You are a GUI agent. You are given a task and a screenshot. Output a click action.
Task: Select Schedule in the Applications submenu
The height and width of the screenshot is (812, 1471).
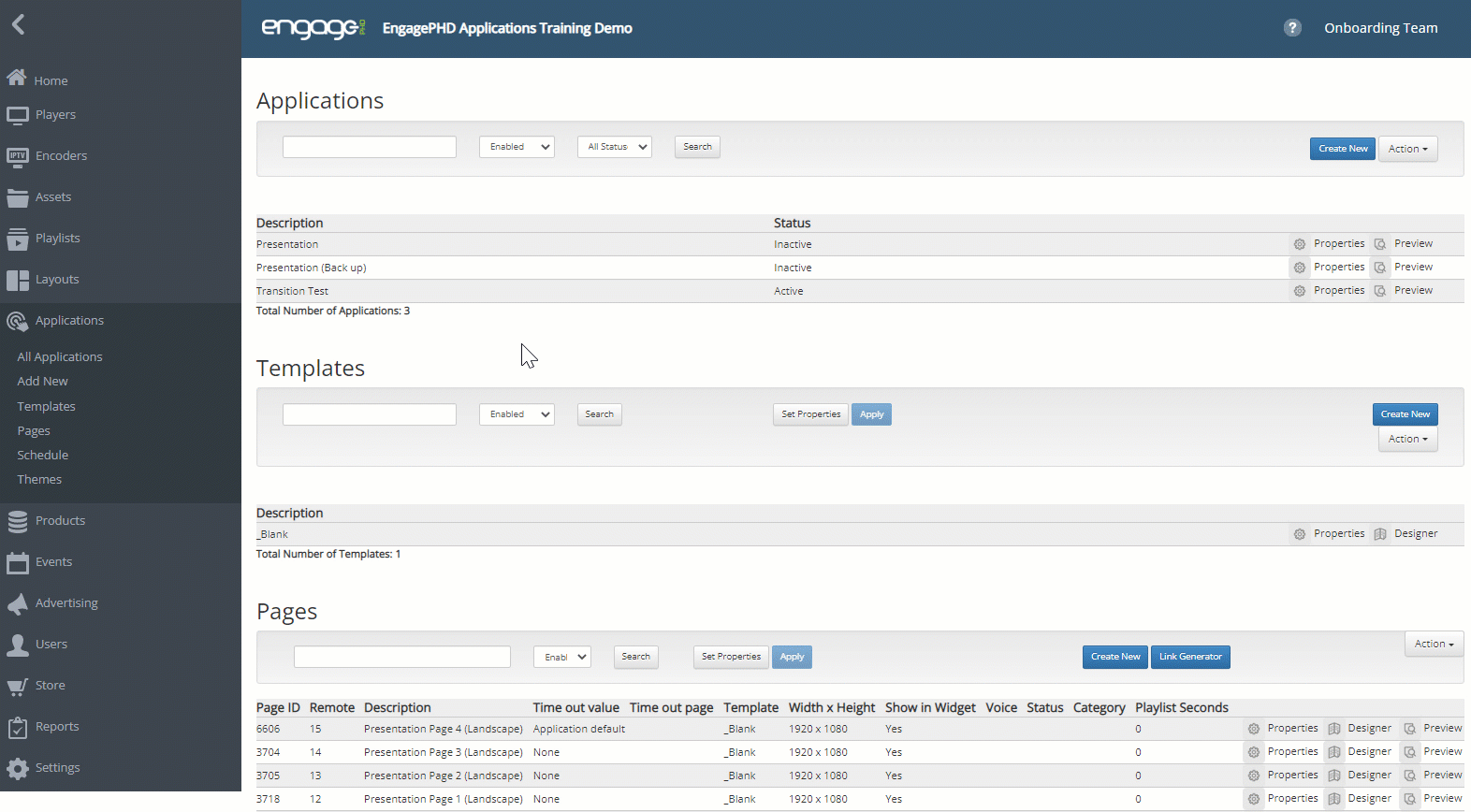click(x=43, y=456)
